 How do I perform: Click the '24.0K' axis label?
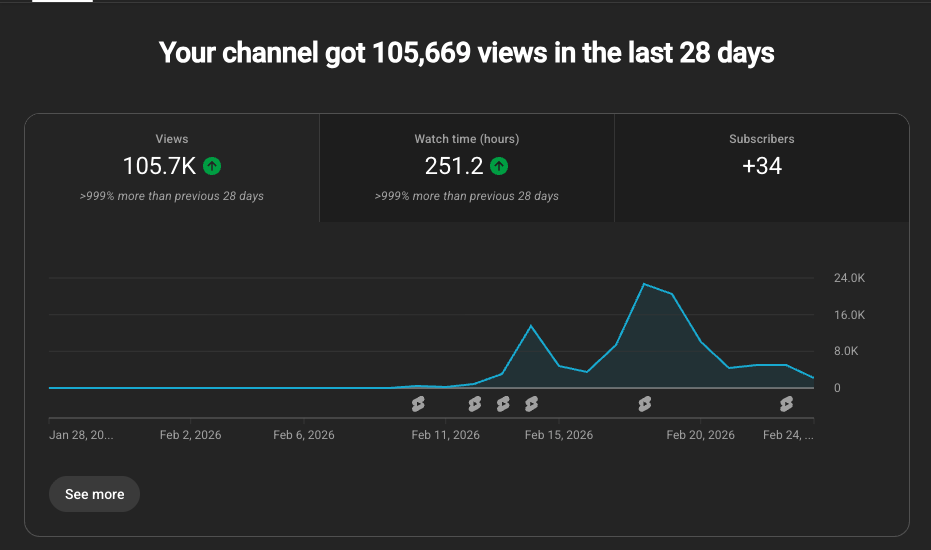click(x=849, y=278)
